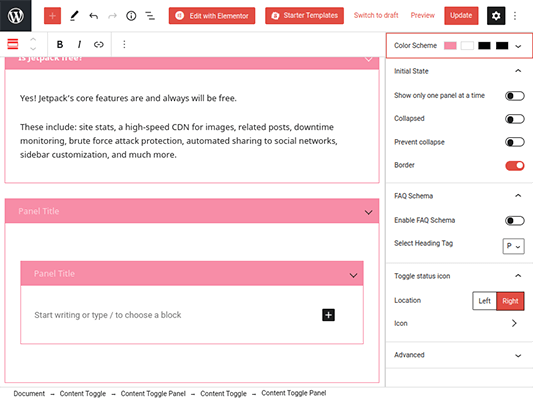The height and width of the screenshot is (400, 533).
Task: Select the Tools pencil icon
Action: point(74,16)
